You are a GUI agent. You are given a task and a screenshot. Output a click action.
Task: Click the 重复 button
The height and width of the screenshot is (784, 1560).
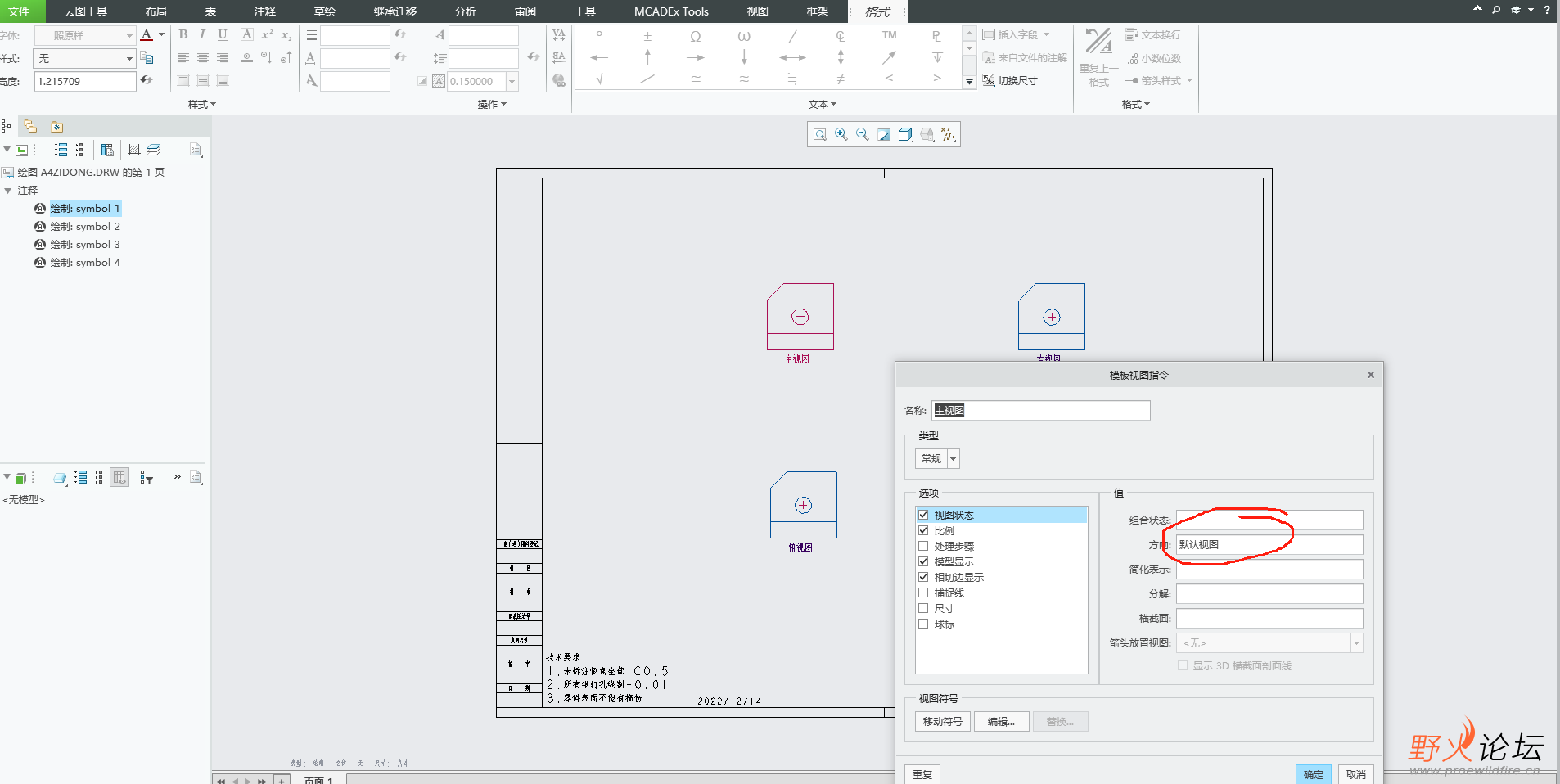point(922,774)
